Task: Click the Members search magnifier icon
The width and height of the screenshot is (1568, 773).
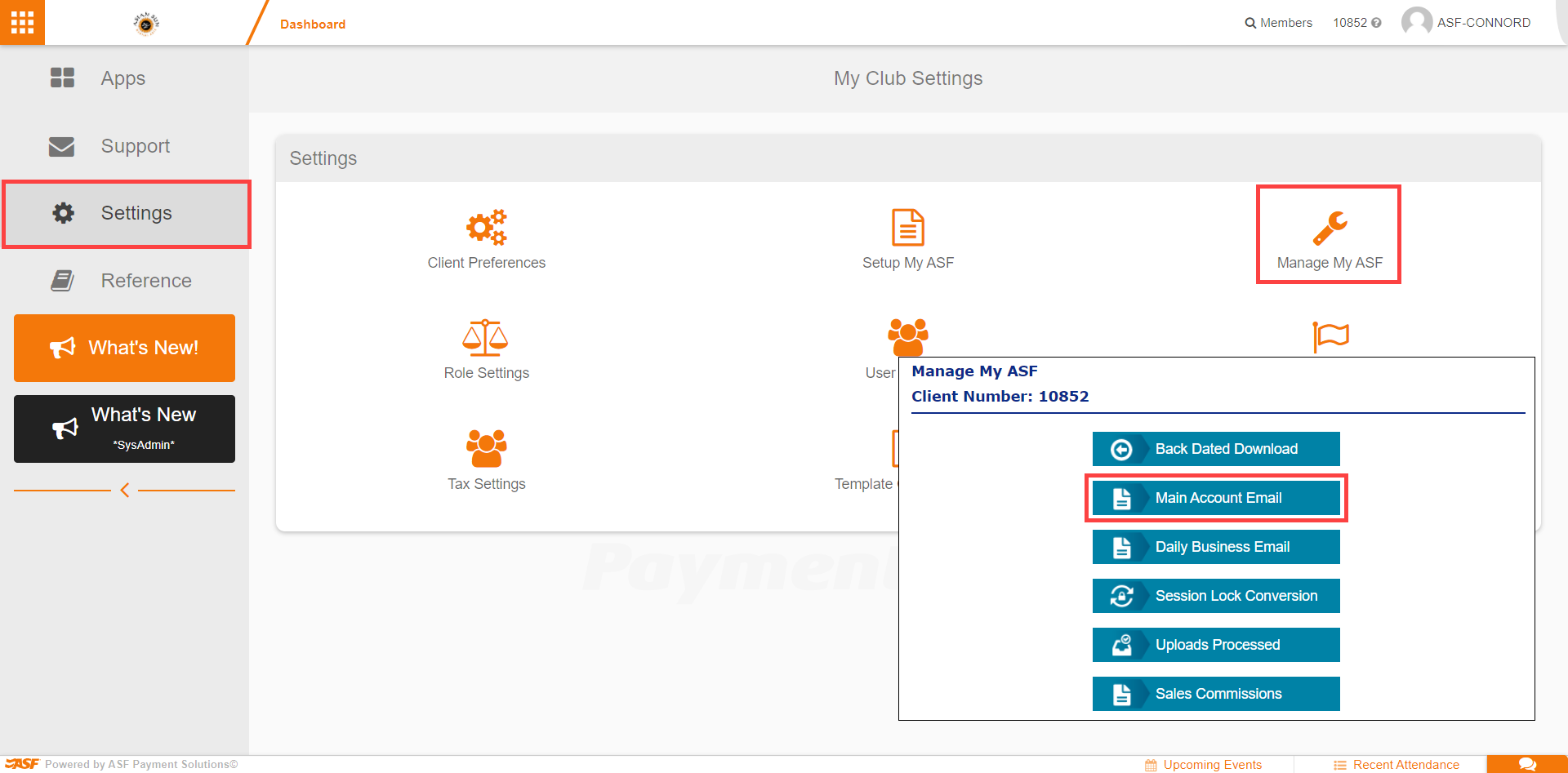Action: [x=1250, y=23]
